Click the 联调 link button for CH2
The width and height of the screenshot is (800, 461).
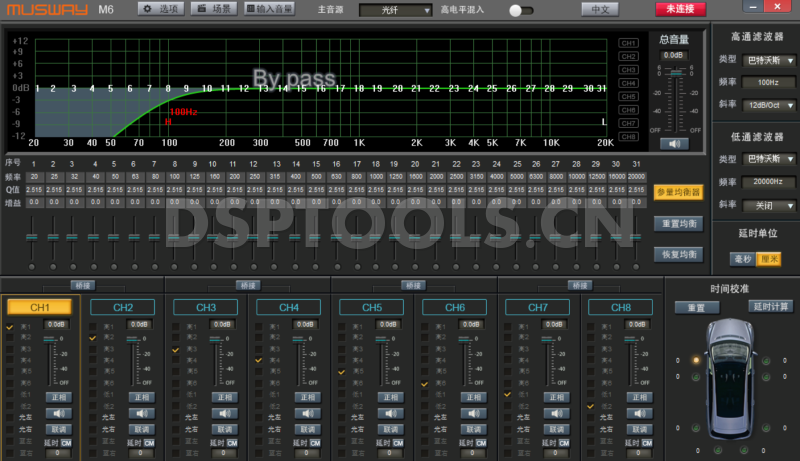pos(142,429)
